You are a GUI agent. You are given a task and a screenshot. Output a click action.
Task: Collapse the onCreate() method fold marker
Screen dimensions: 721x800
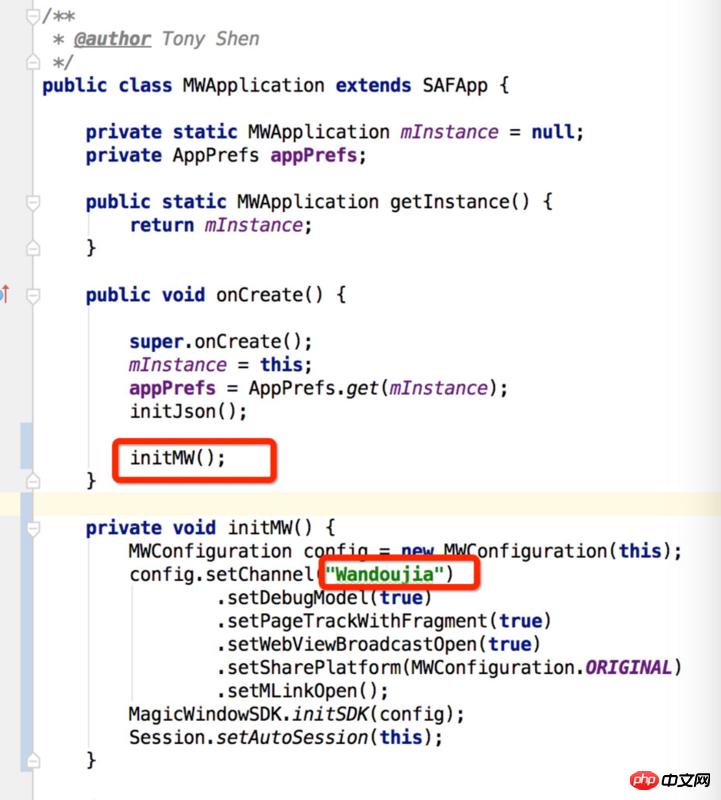tap(33, 295)
